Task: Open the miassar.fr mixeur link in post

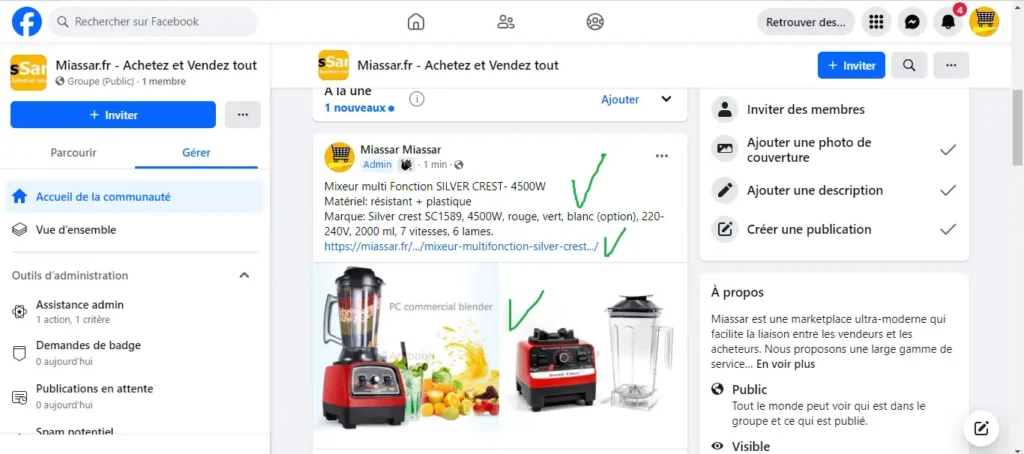Action: tap(461, 247)
